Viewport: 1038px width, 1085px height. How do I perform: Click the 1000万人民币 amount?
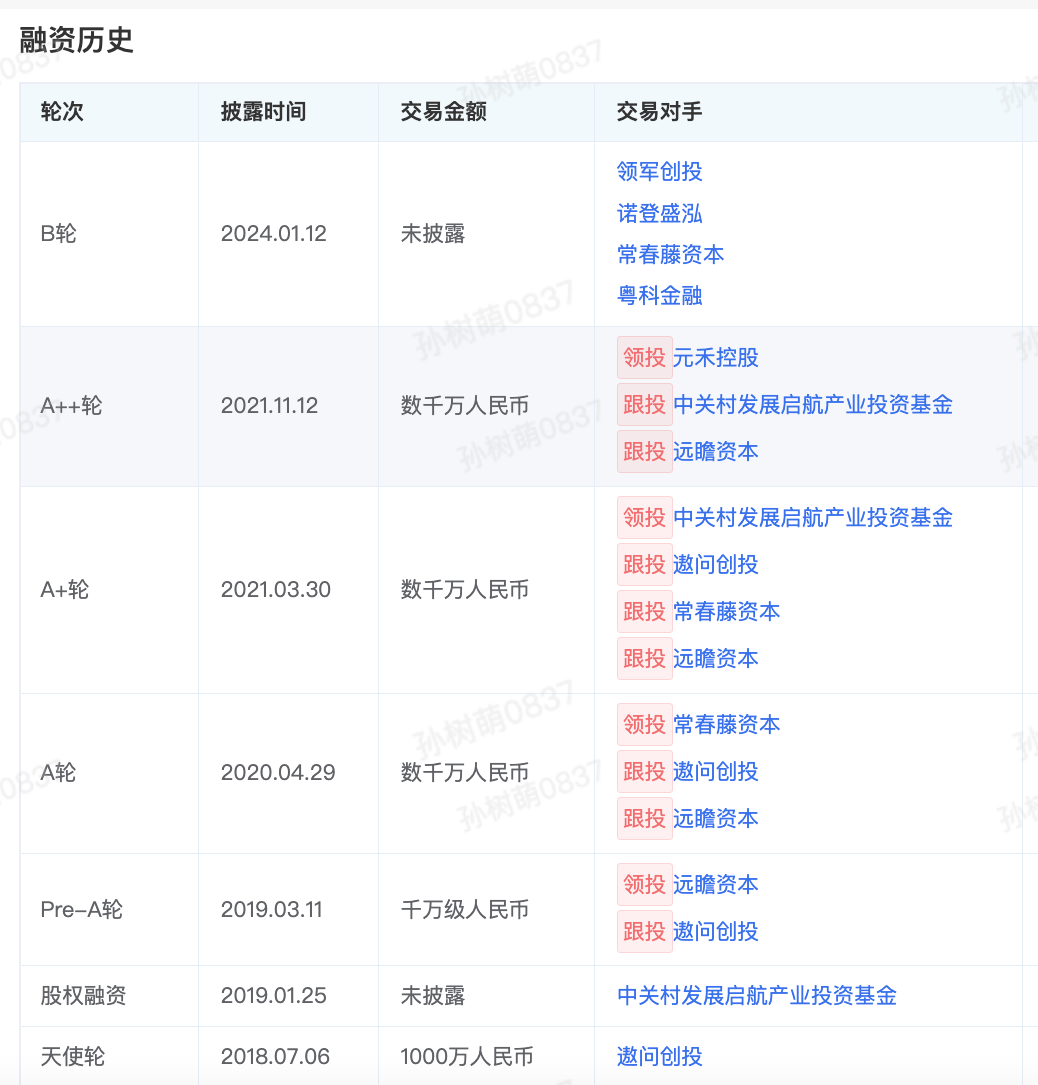[x=467, y=1057]
